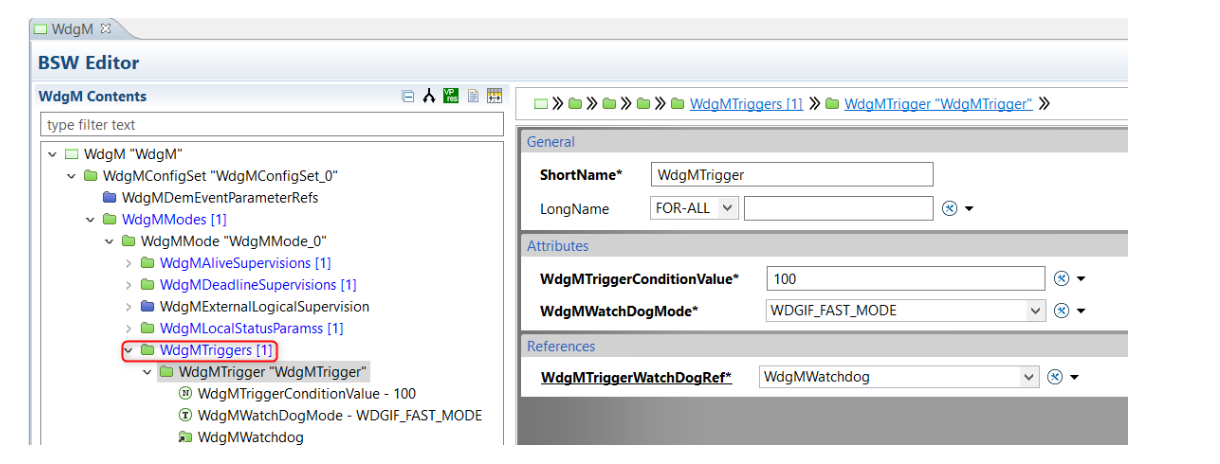The image size is (1220, 464).
Task: Expand the WdgMDeadlineSupervisions [1] node
Action: pyautogui.click(x=128, y=285)
